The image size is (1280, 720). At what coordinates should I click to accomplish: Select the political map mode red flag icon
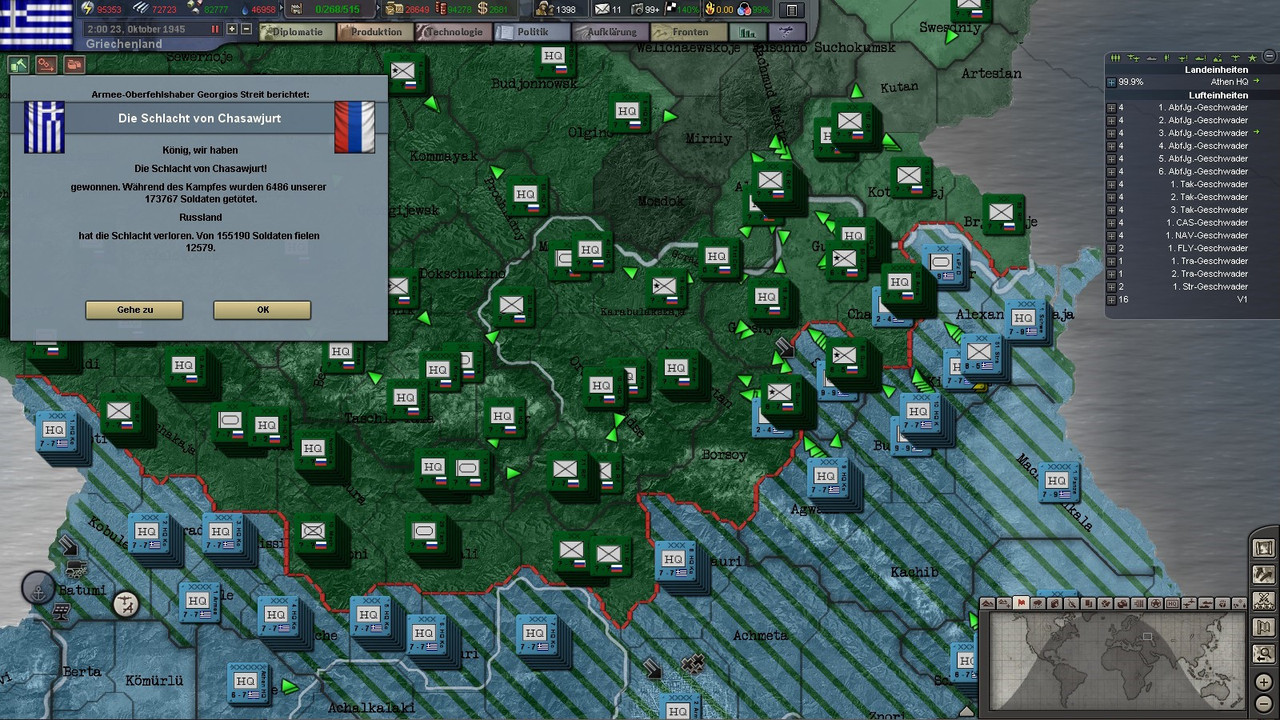tap(1021, 603)
